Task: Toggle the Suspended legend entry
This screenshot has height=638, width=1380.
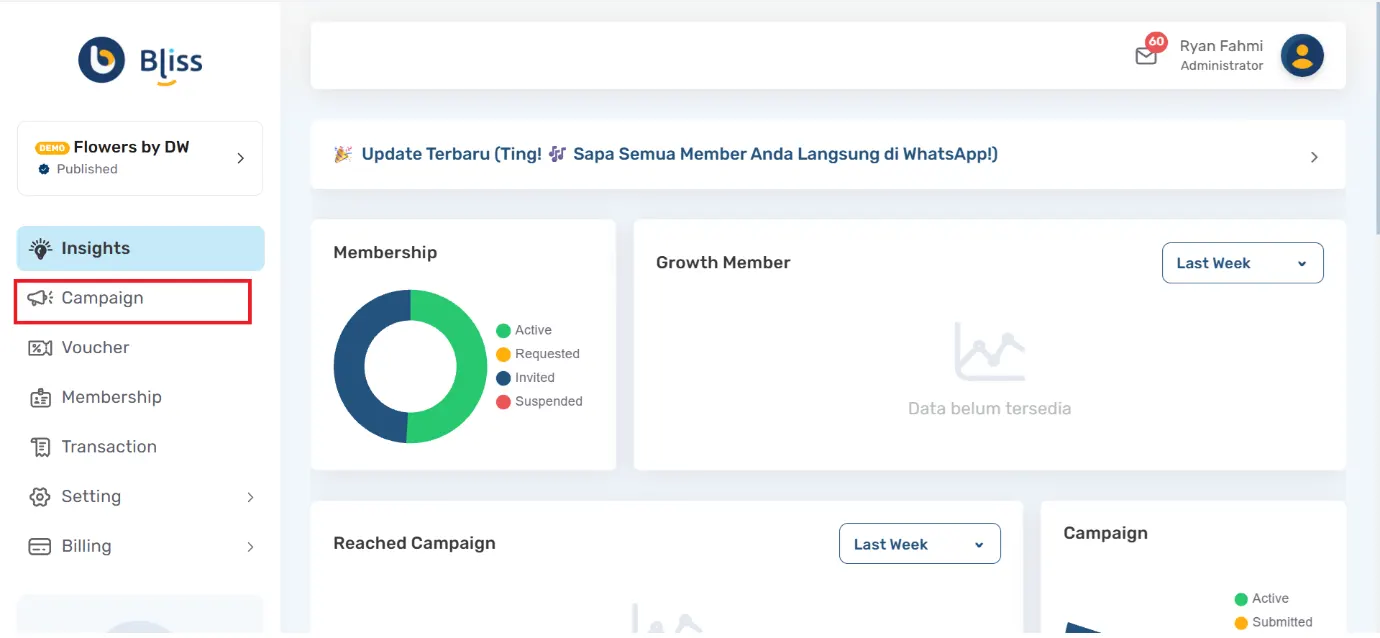Action: [540, 401]
